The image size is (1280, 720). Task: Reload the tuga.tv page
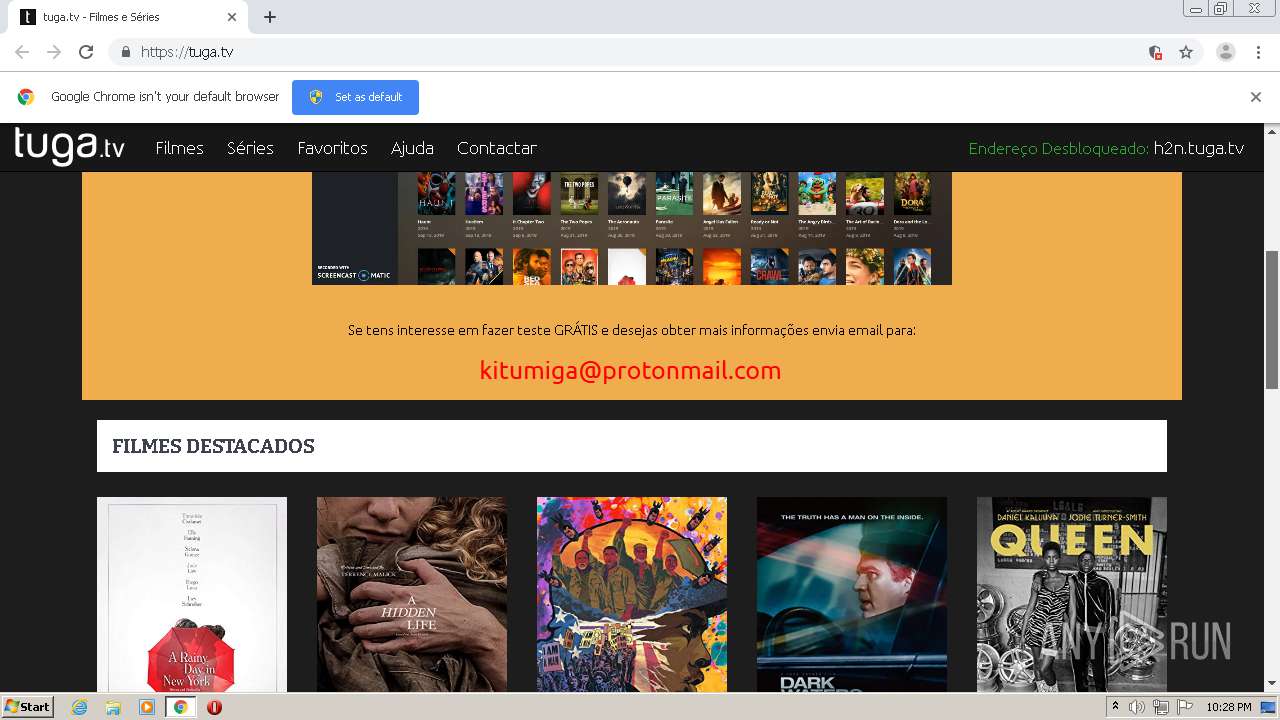click(x=86, y=52)
